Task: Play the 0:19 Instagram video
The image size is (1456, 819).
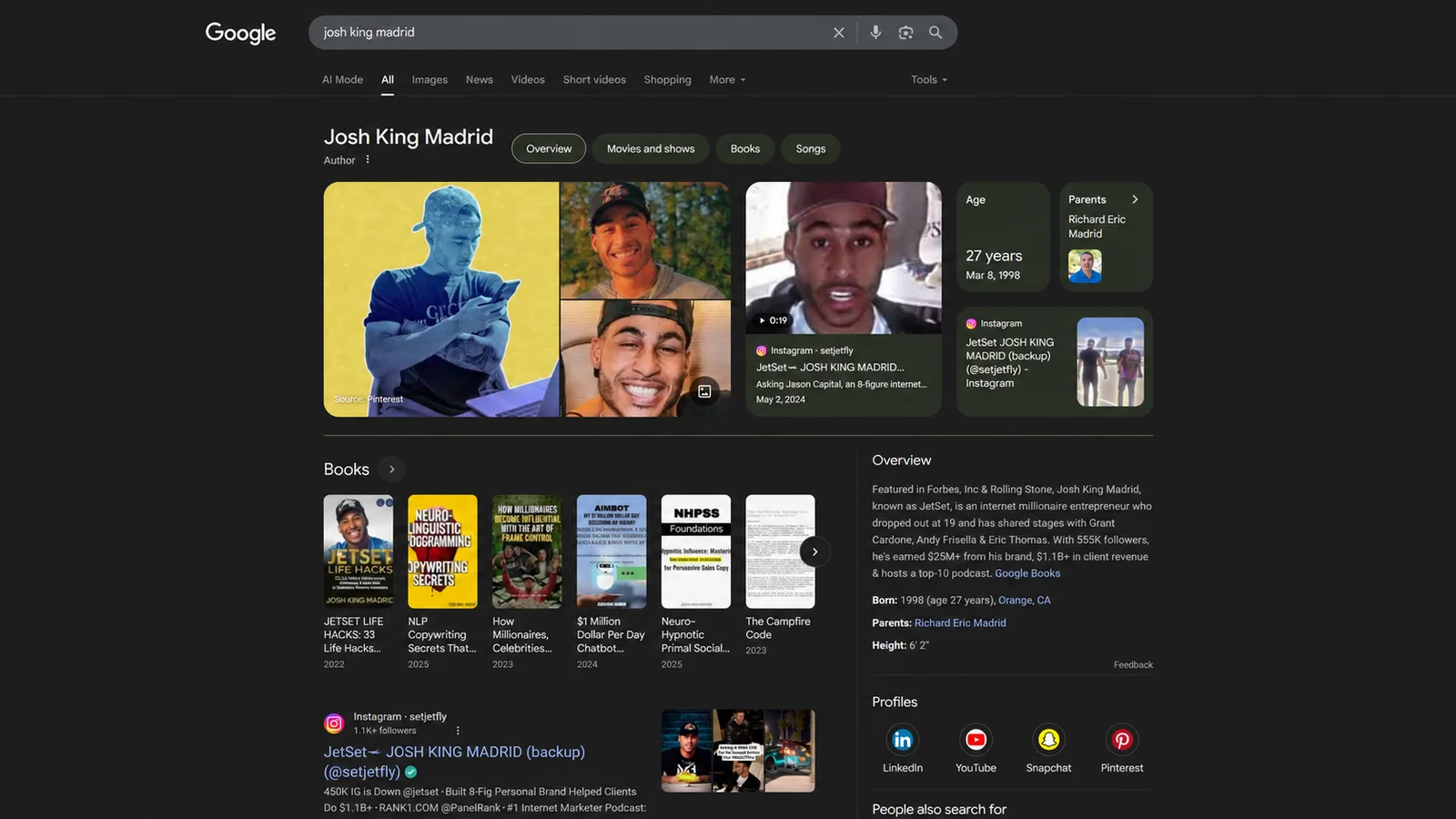Action: click(x=844, y=258)
